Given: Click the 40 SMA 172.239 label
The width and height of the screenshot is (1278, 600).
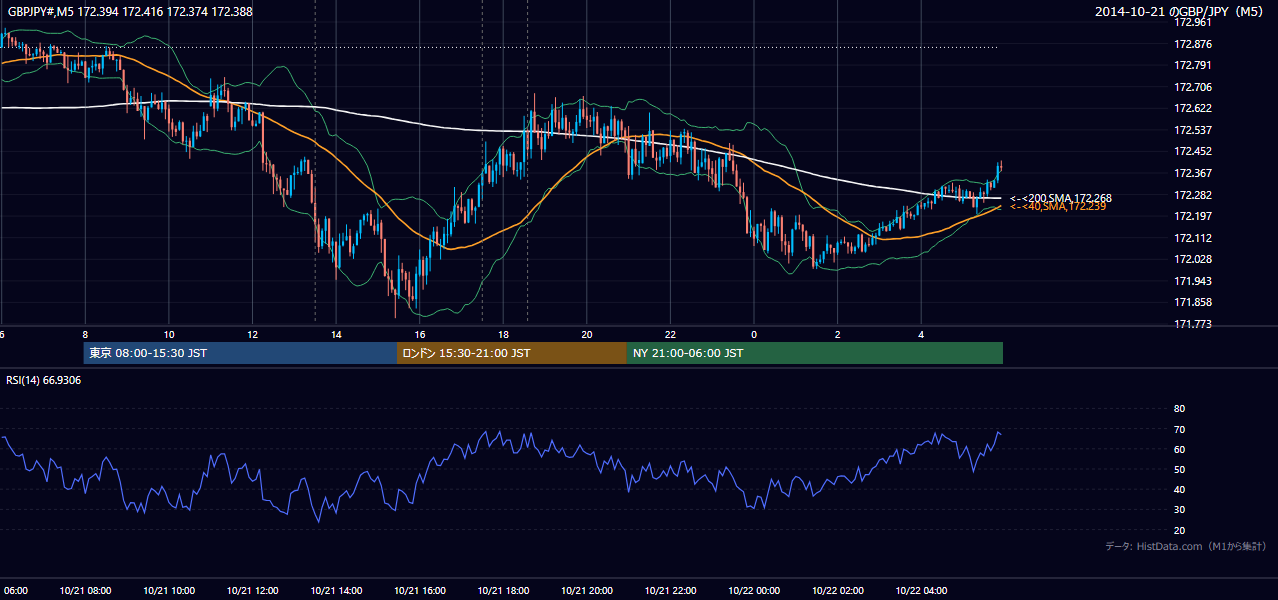Looking at the screenshot, I should (x=1058, y=206).
